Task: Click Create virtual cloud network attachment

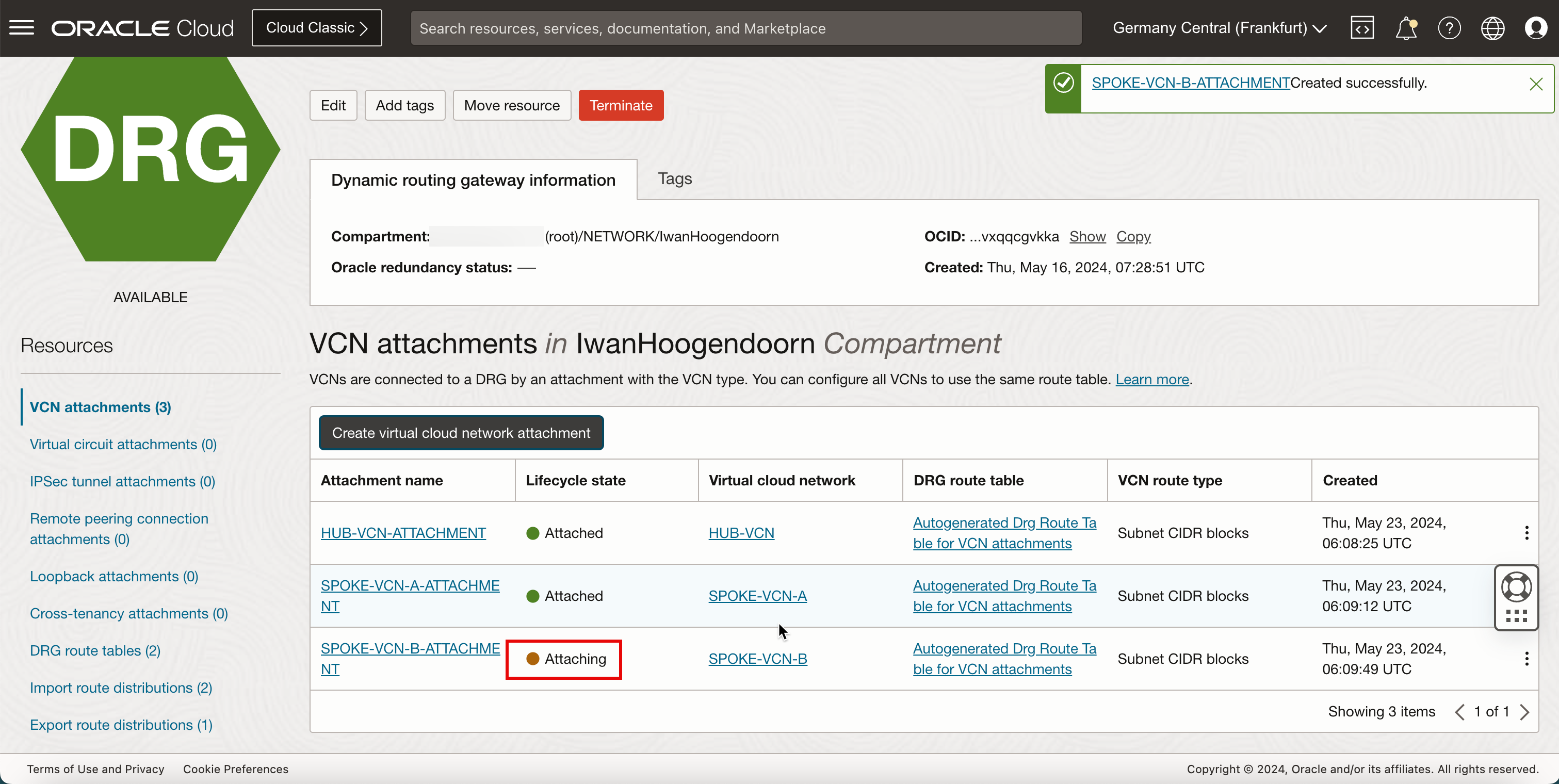Action: tap(461, 433)
